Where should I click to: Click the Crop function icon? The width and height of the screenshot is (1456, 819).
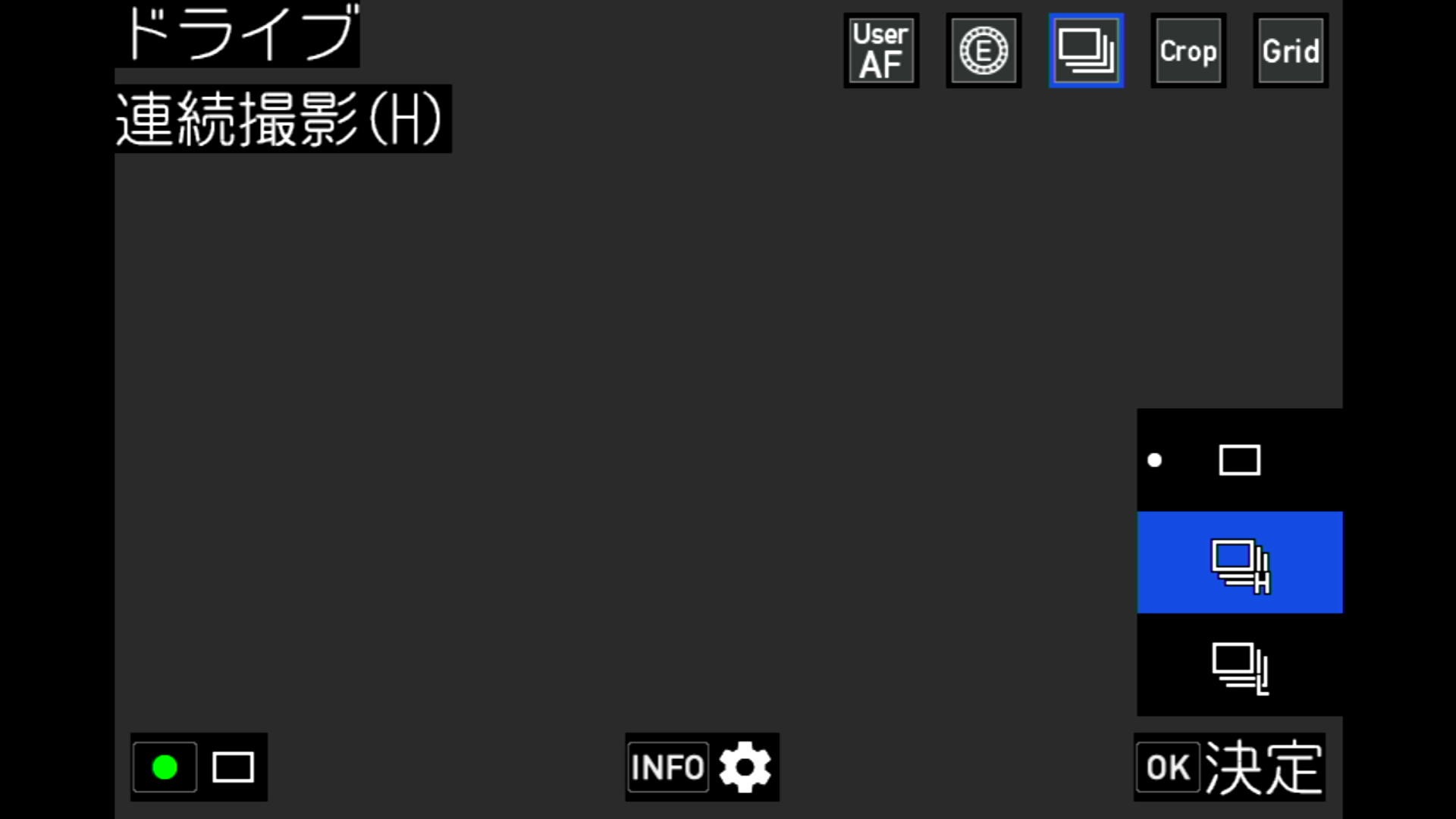tap(1189, 49)
